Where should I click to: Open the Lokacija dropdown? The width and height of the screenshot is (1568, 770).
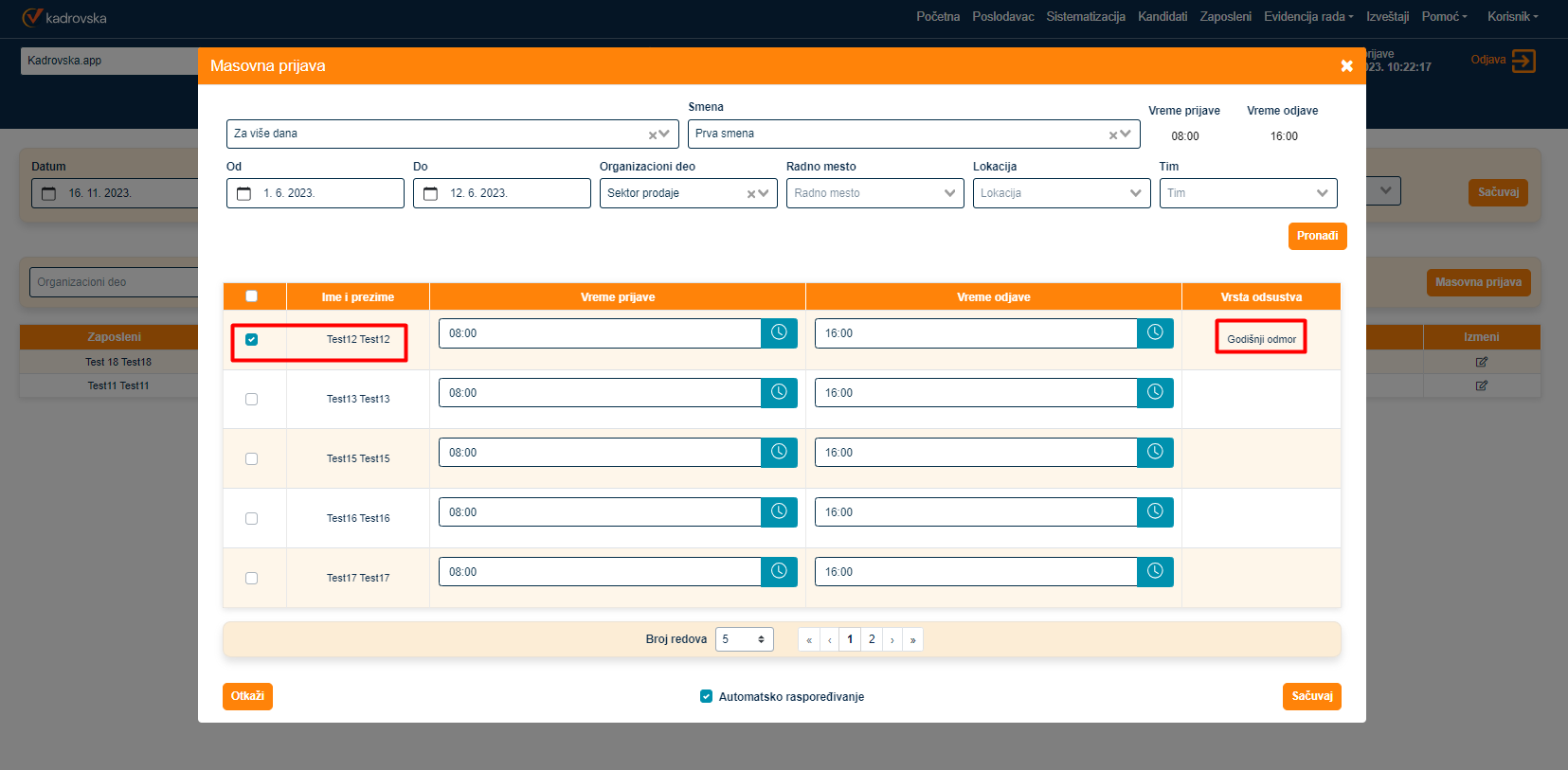pyautogui.click(x=1135, y=193)
